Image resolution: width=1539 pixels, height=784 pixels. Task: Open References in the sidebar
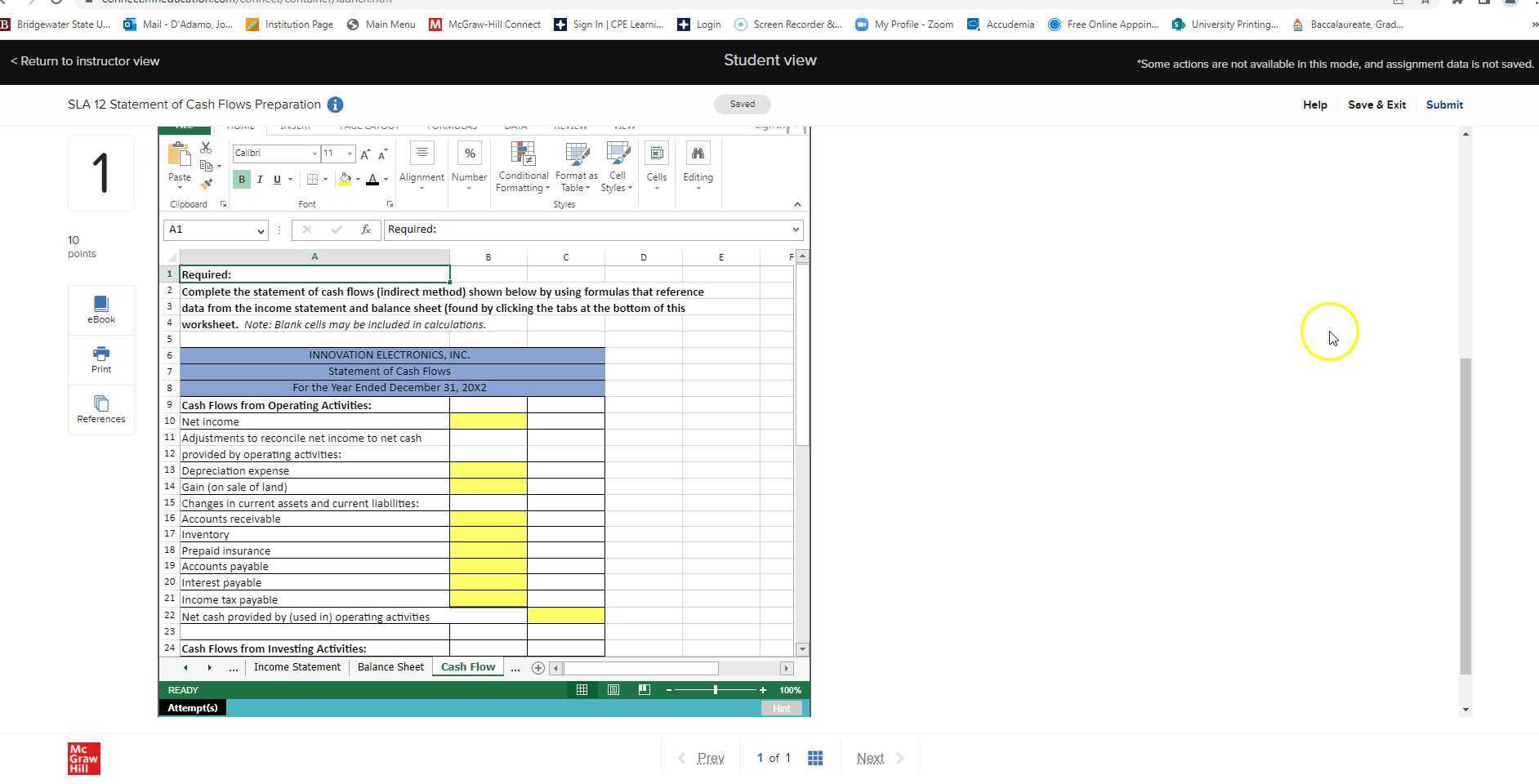pyautogui.click(x=101, y=409)
